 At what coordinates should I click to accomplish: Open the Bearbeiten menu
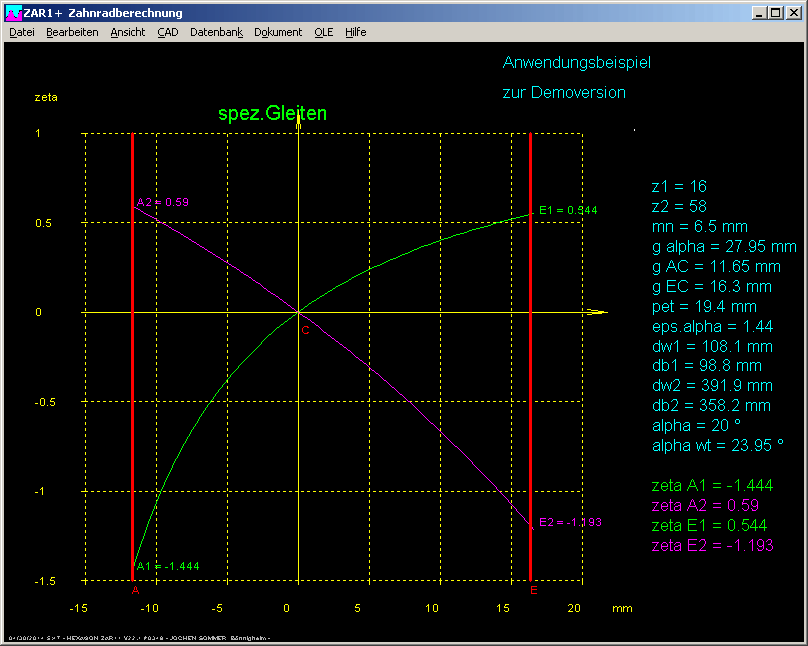pos(72,32)
